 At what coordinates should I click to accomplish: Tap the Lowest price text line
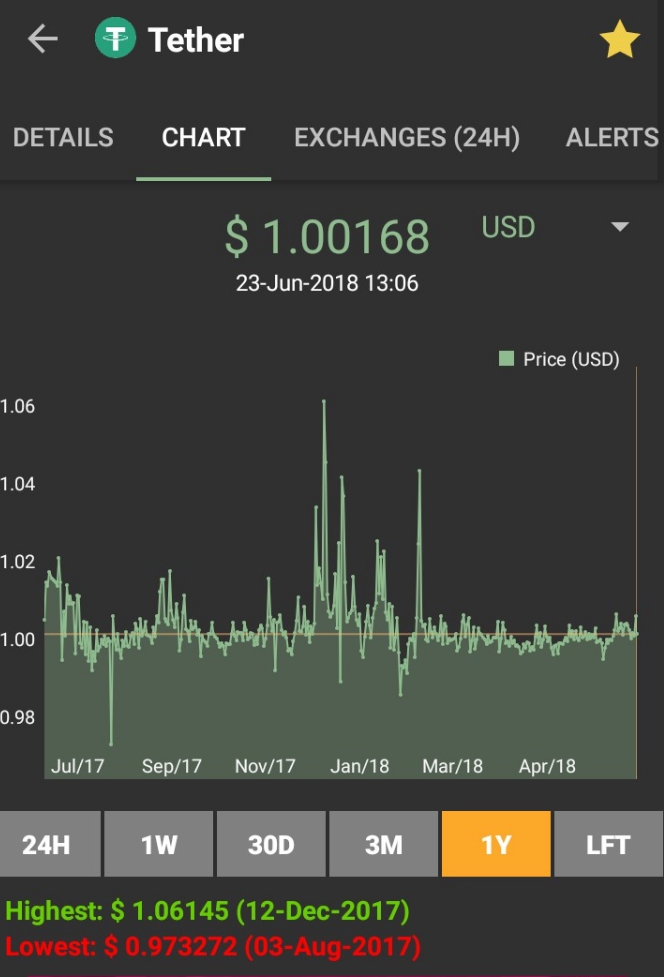click(x=213, y=946)
